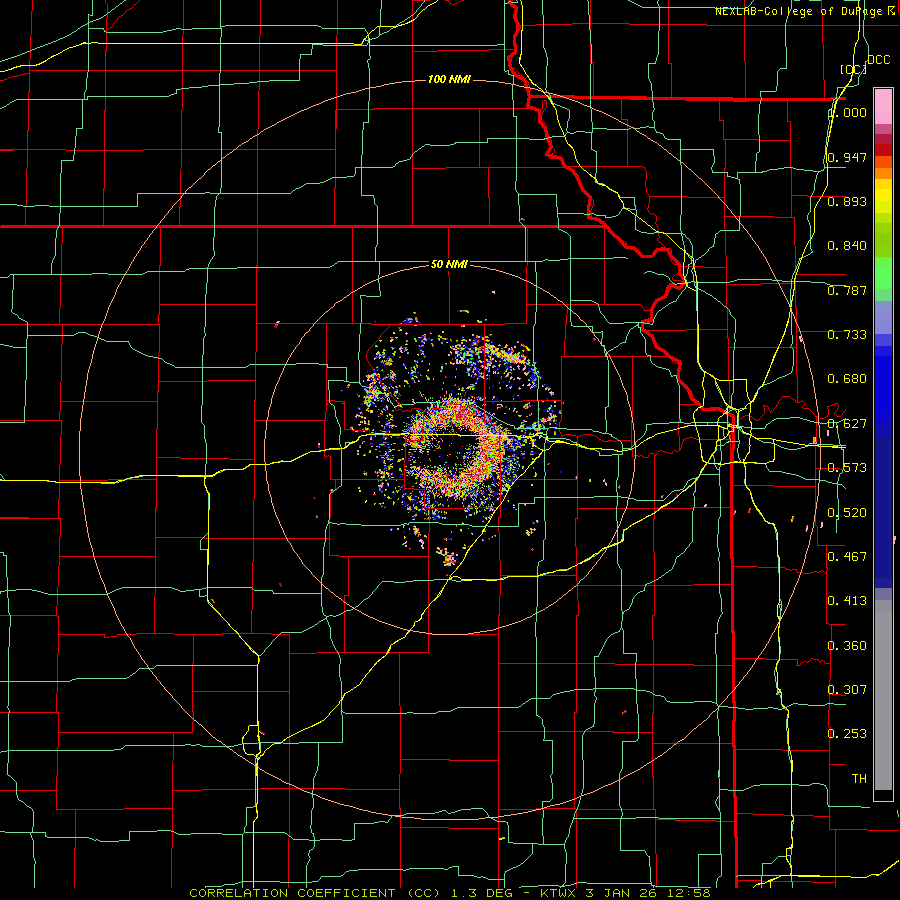Click the 'CORRELATION COEFFICIENT (CC)' product title
This screenshot has width=900, height=900.
tap(313, 893)
